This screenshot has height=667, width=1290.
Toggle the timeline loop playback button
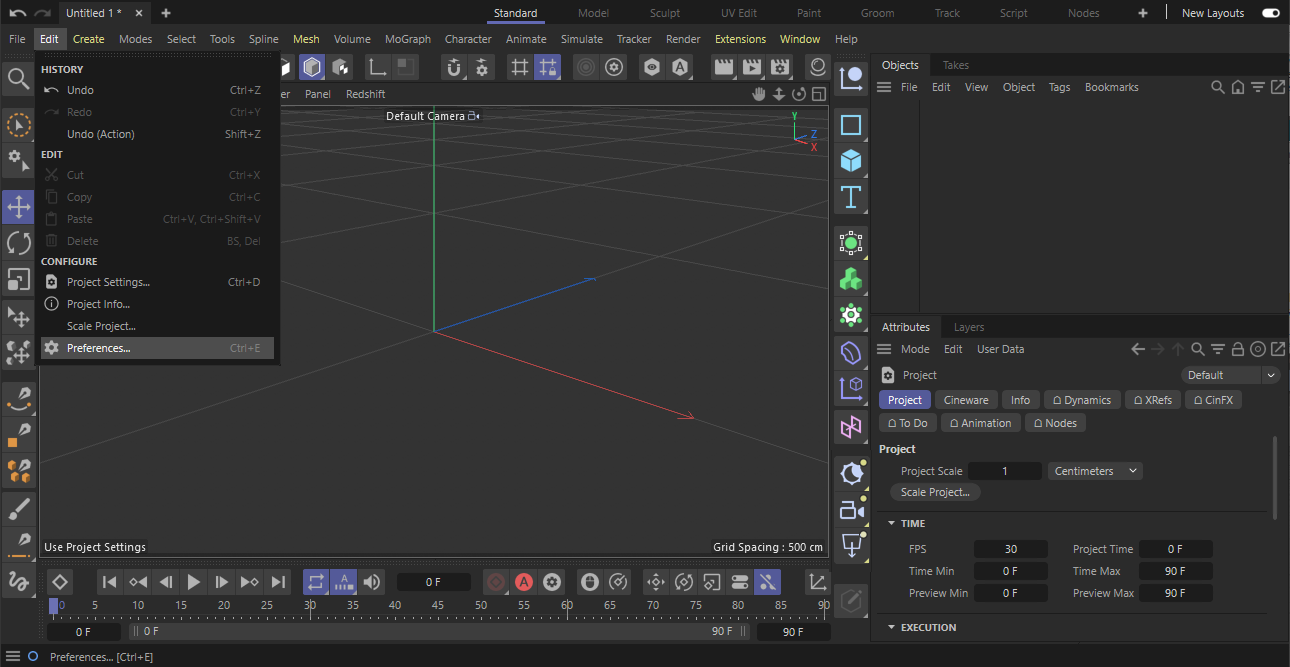coord(315,582)
